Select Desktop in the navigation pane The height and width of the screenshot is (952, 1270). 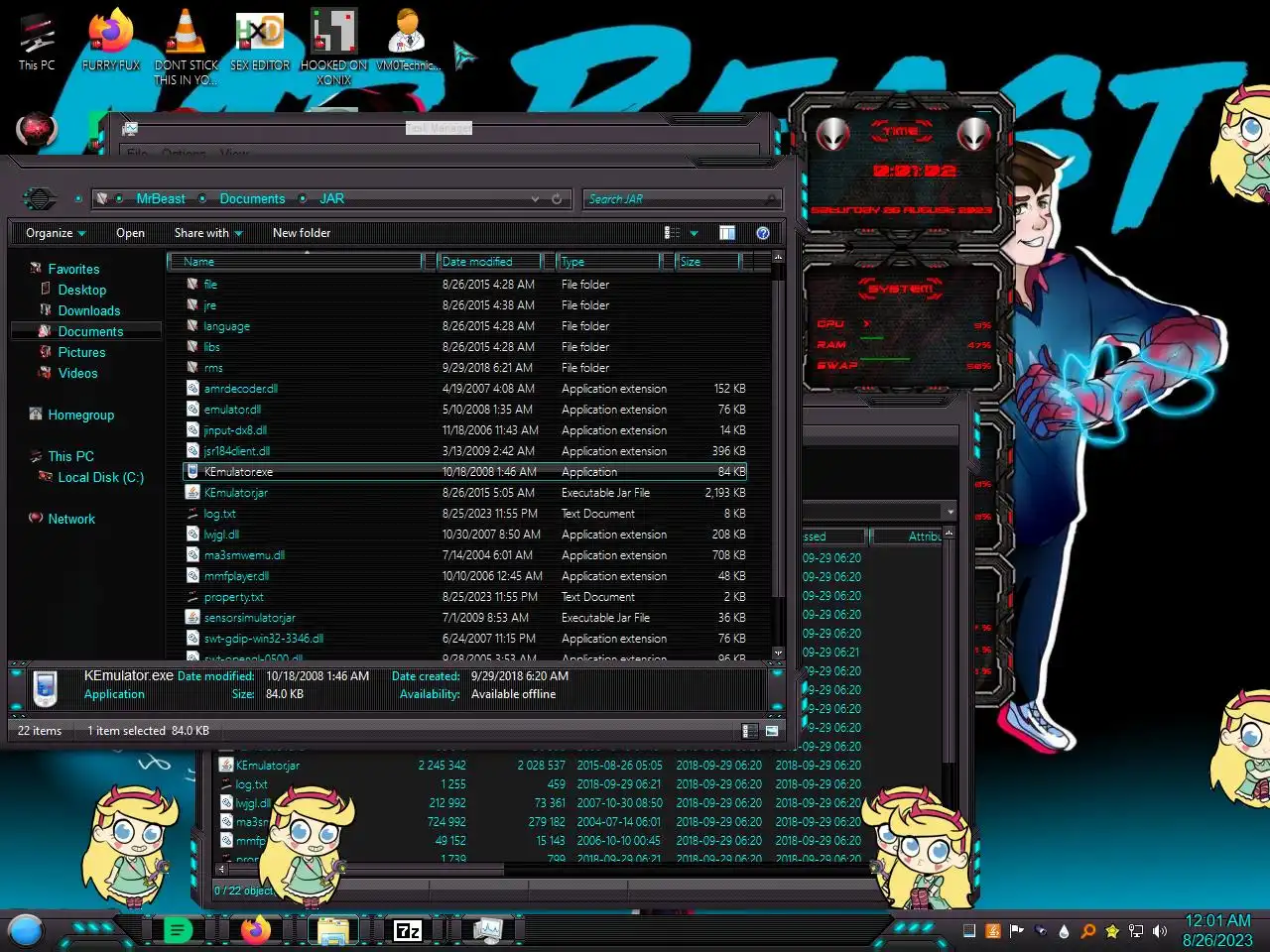point(81,291)
